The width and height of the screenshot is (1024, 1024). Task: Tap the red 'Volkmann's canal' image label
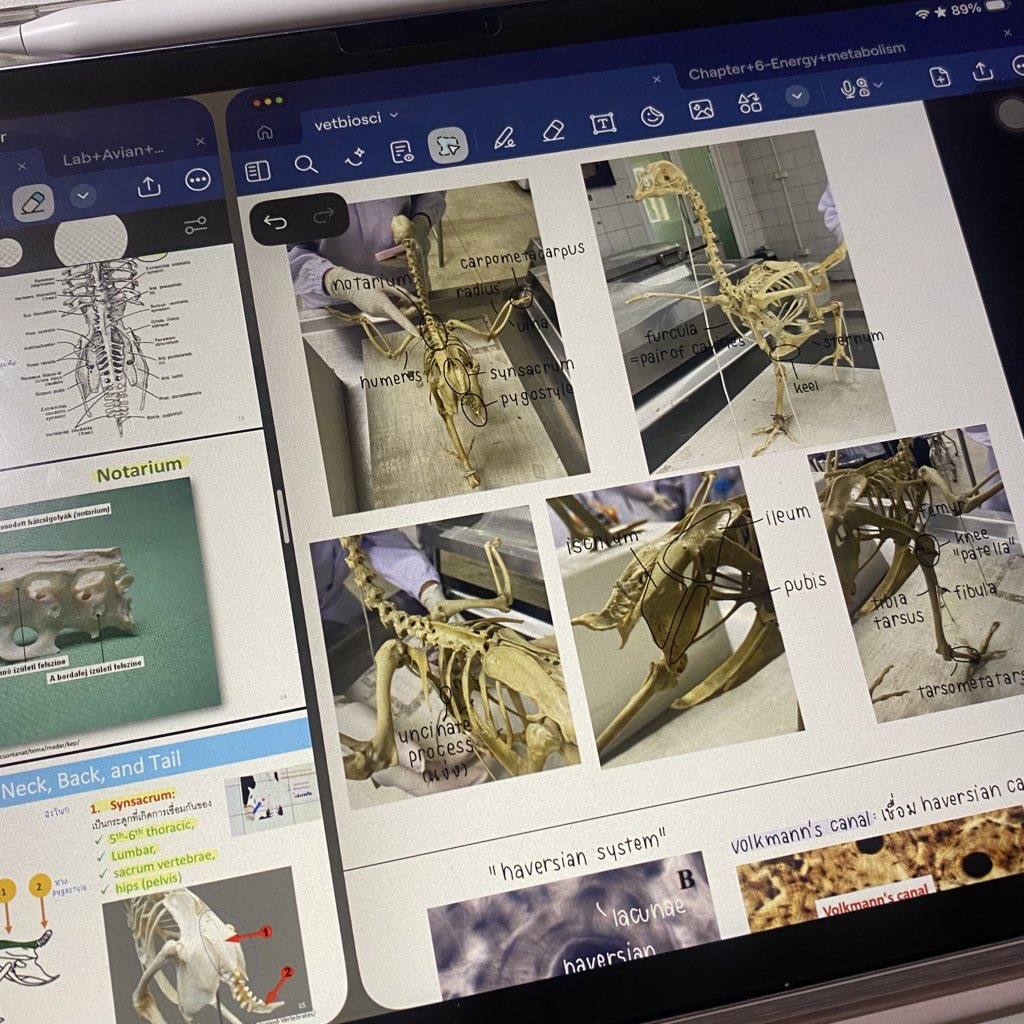875,900
